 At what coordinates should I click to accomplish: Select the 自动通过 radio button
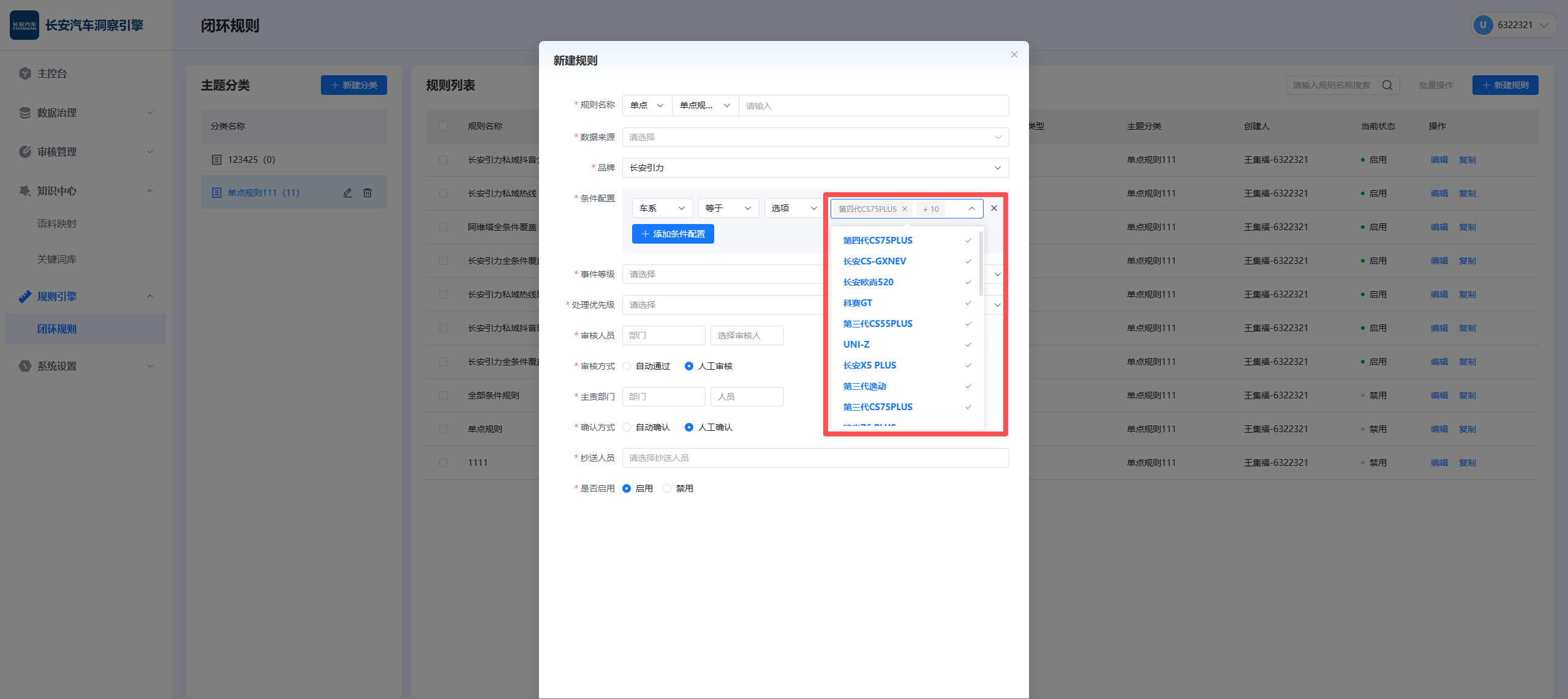(627, 366)
